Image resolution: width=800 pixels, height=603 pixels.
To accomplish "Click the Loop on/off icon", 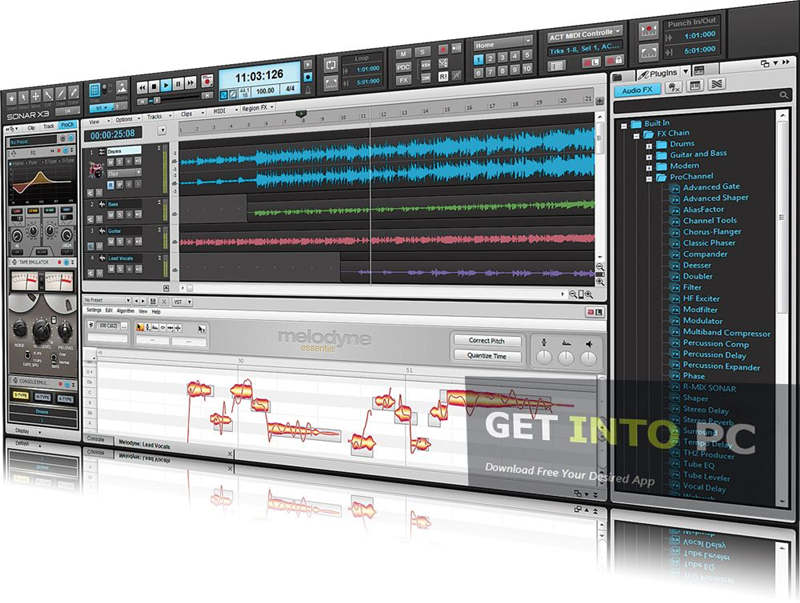I will click(x=331, y=65).
